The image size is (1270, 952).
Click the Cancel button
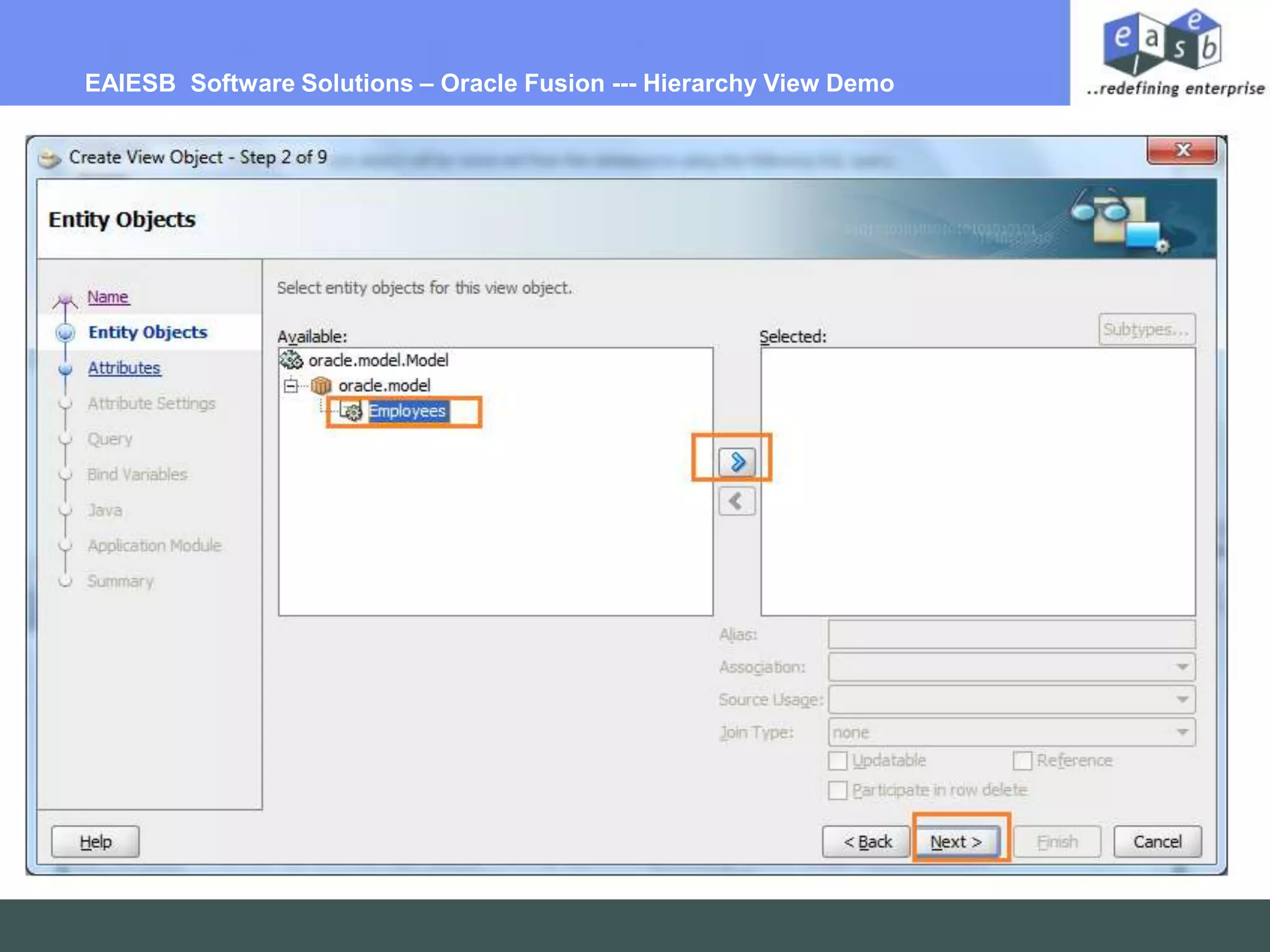click(x=1158, y=842)
